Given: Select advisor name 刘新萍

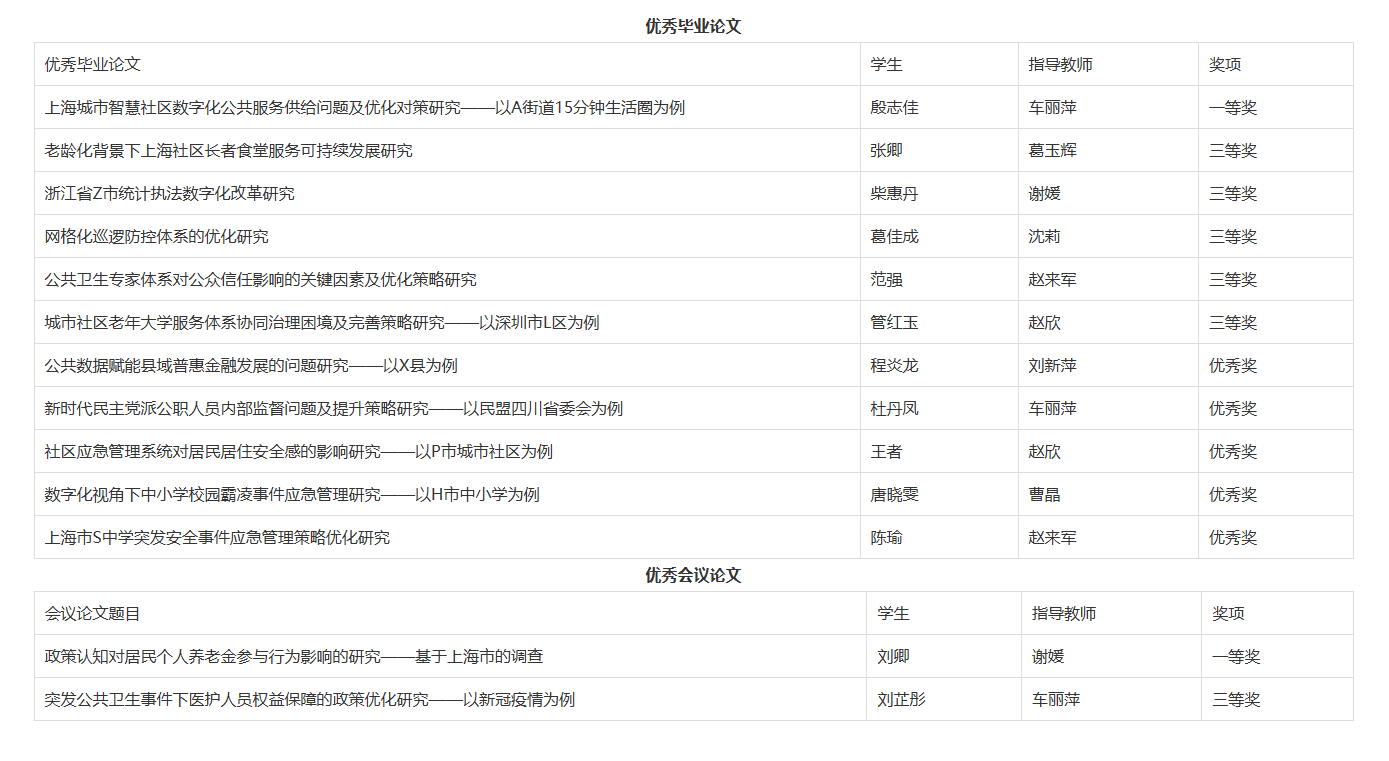Looking at the screenshot, I should [1052, 366].
